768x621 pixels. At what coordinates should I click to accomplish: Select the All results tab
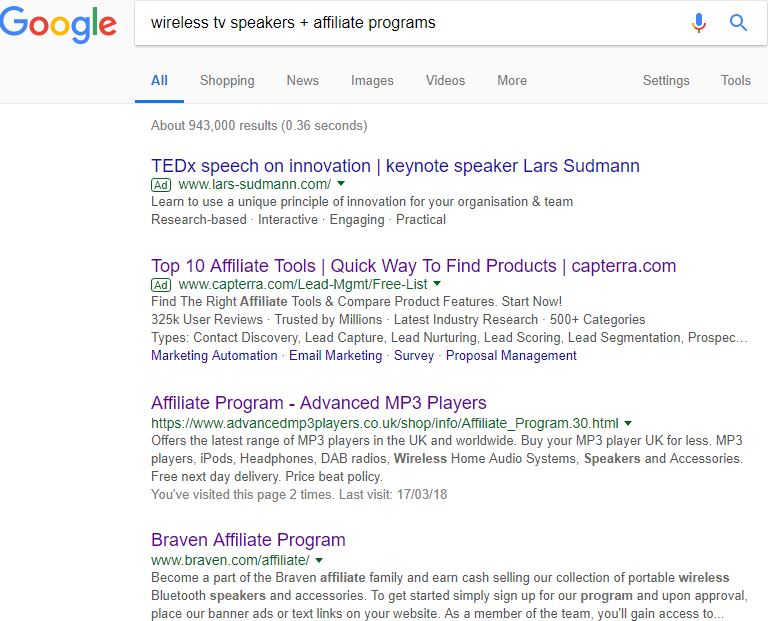[159, 81]
